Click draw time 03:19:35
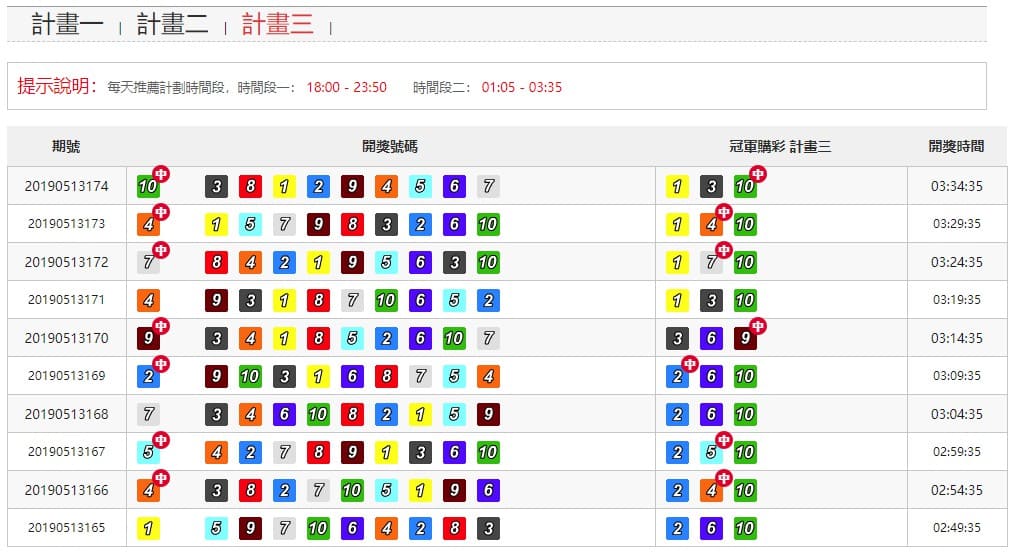1021x556 pixels. coord(957,300)
